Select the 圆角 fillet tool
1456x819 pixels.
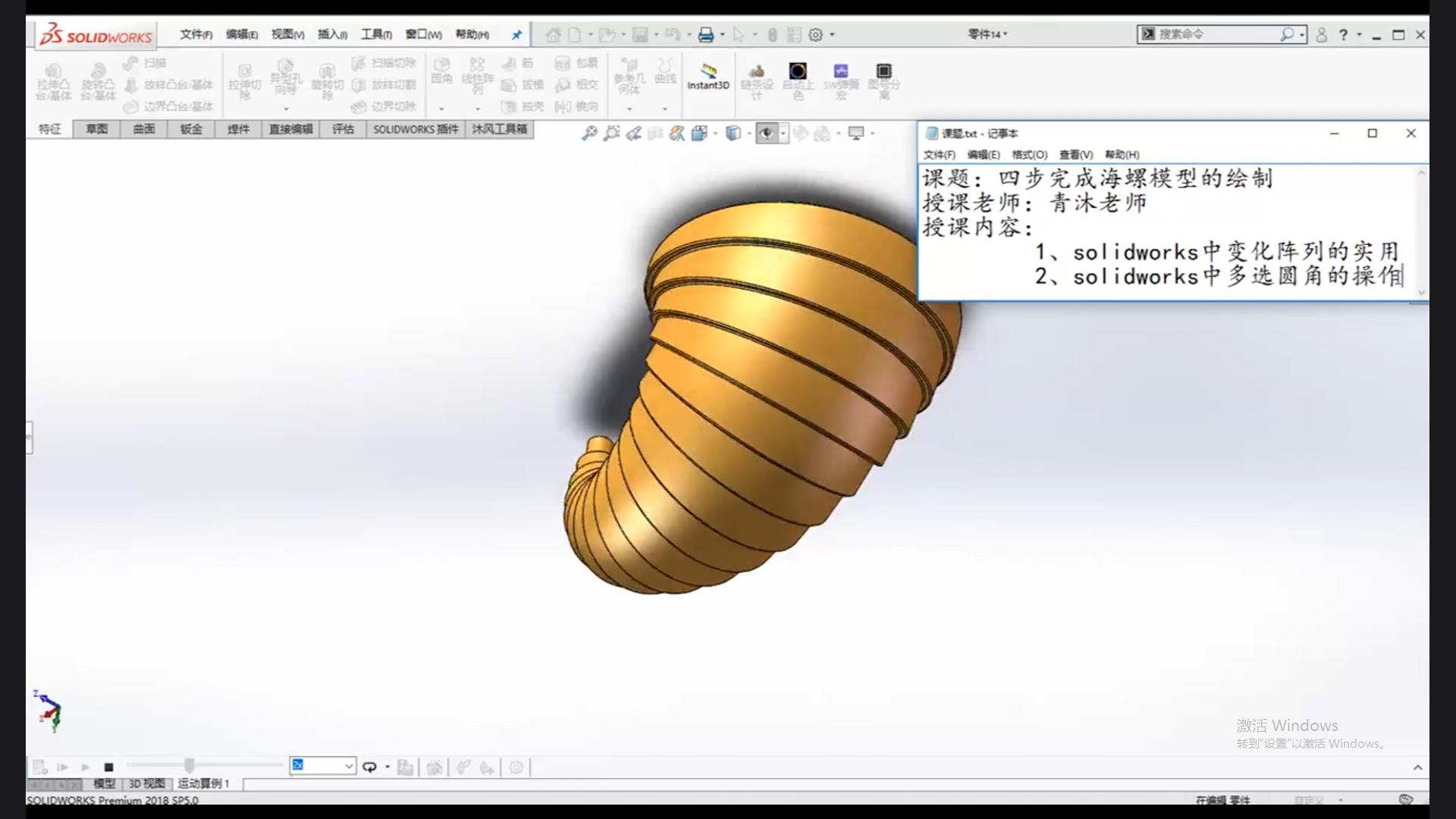click(x=441, y=71)
